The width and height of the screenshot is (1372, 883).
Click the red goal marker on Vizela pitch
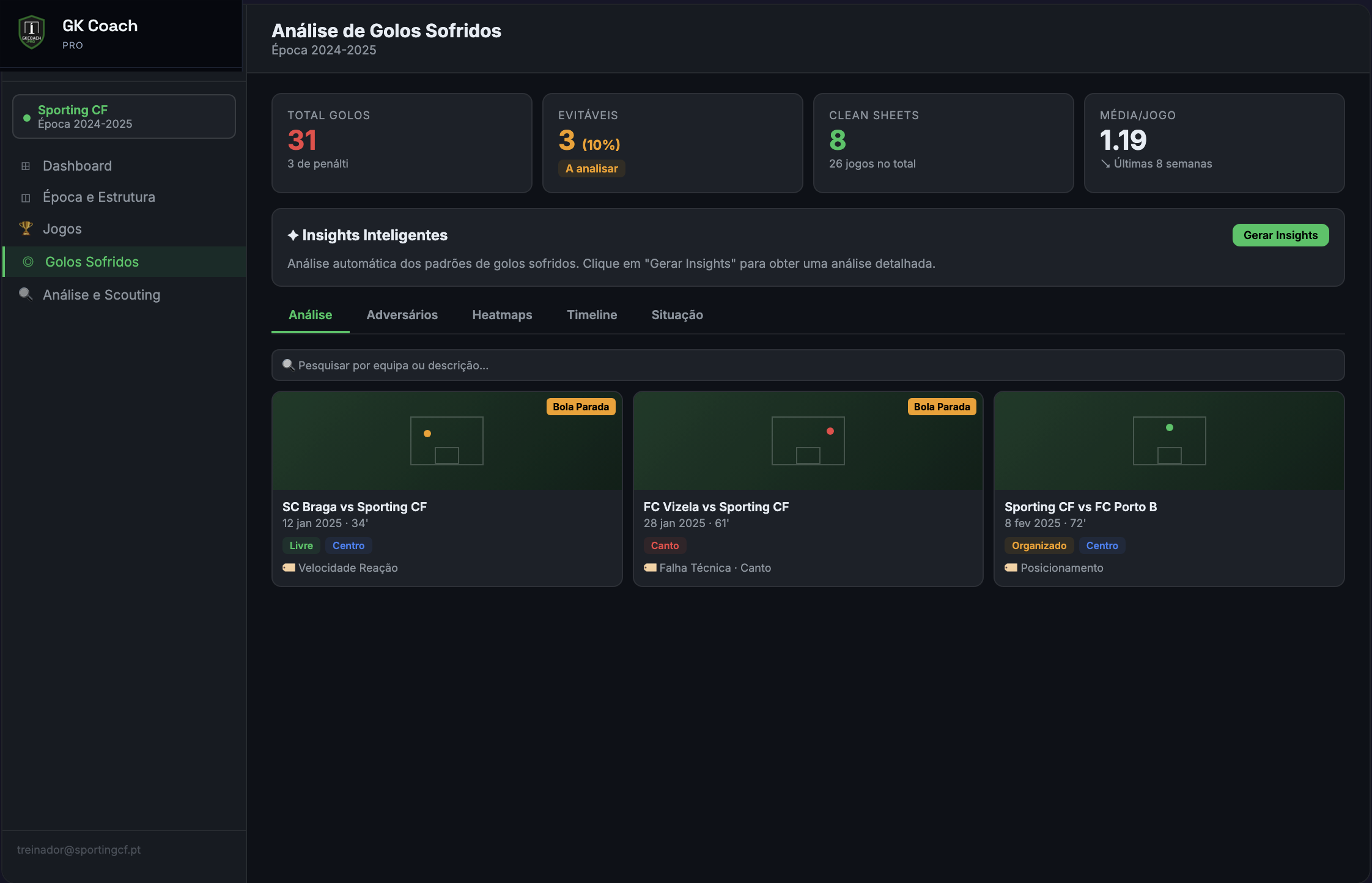coord(830,431)
